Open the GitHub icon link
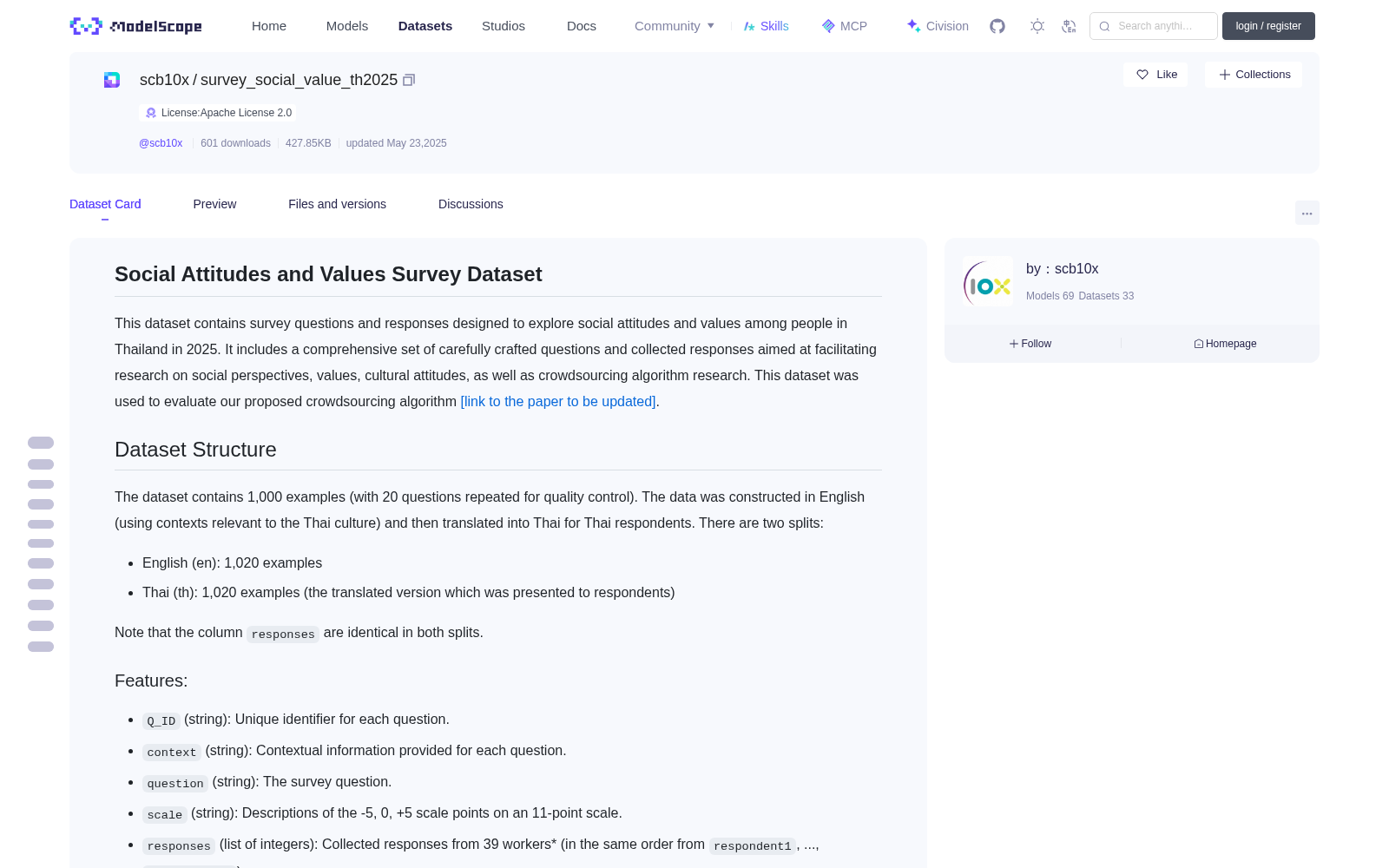Image resolution: width=1389 pixels, height=868 pixels. (x=997, y=26)
